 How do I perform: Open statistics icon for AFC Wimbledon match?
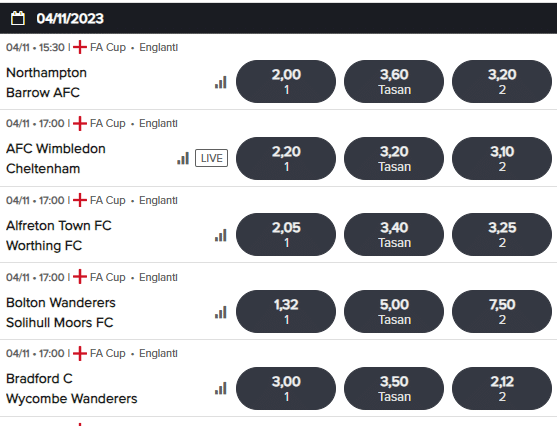click(x=183, y=158)
